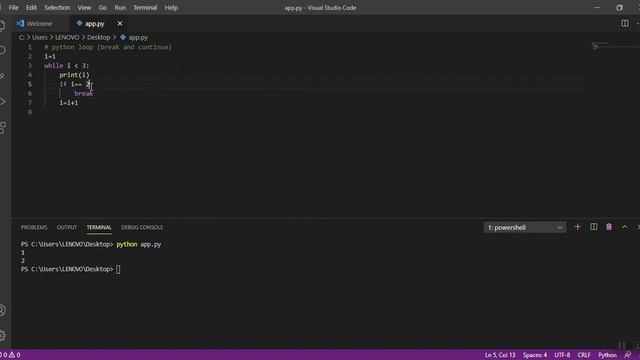
Task: Open the Run menu
Action: (120, 7)
